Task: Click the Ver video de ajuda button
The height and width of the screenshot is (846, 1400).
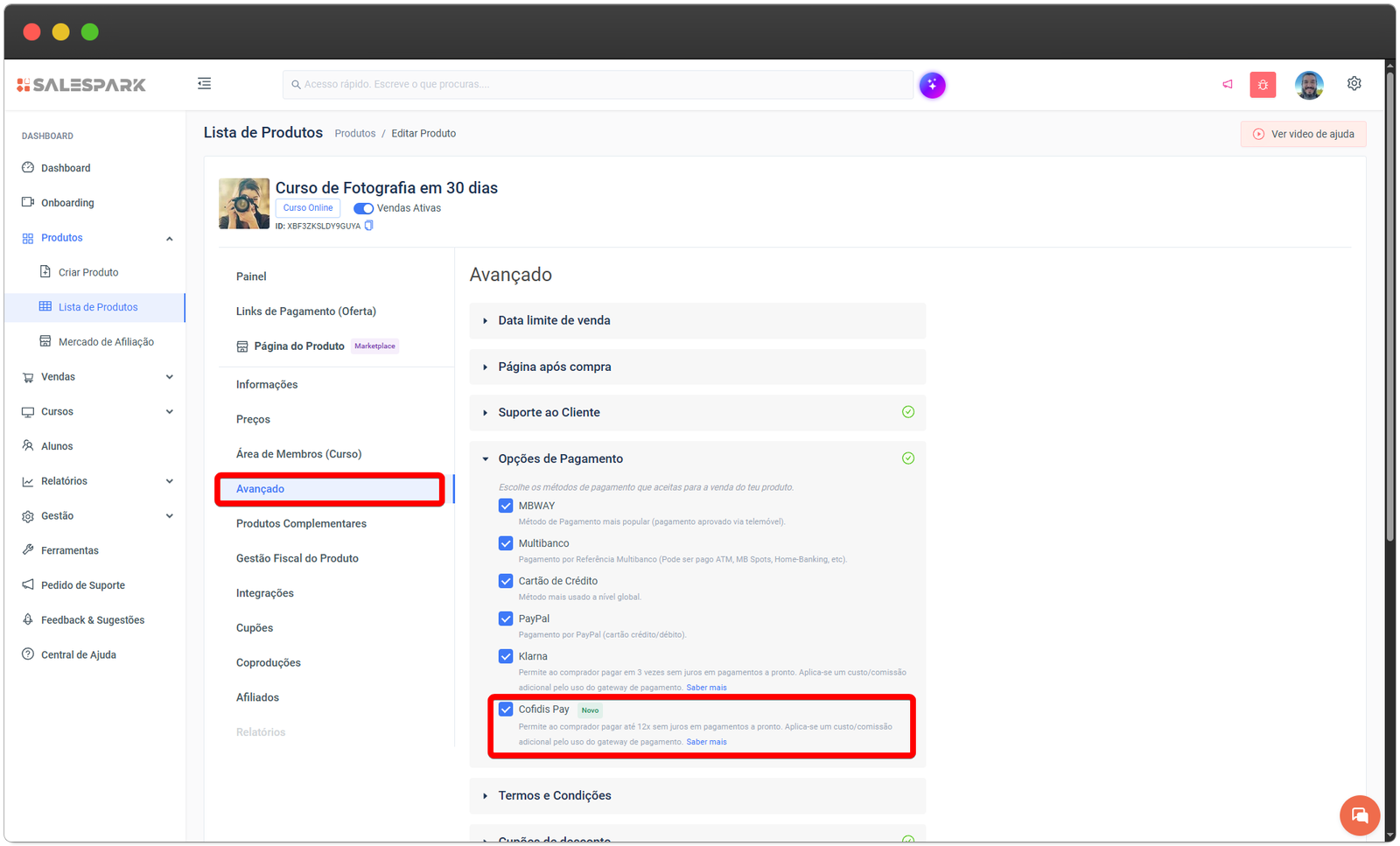Action: (1303, 134)
